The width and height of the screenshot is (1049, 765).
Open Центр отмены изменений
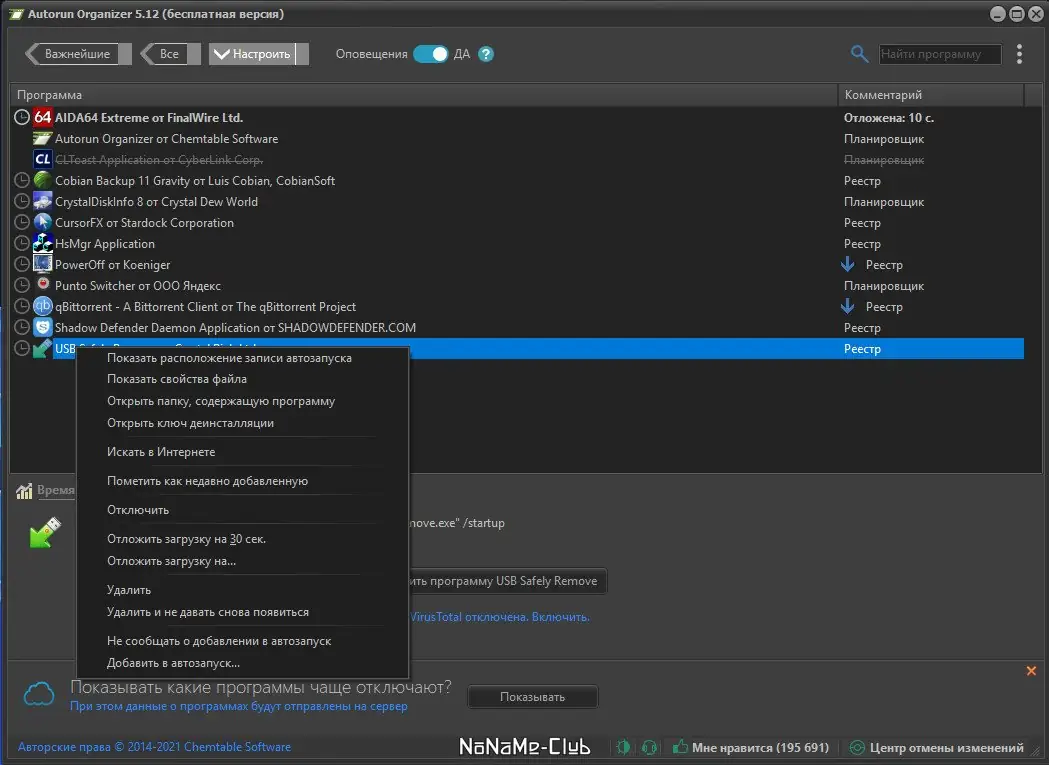click(937, 748)
